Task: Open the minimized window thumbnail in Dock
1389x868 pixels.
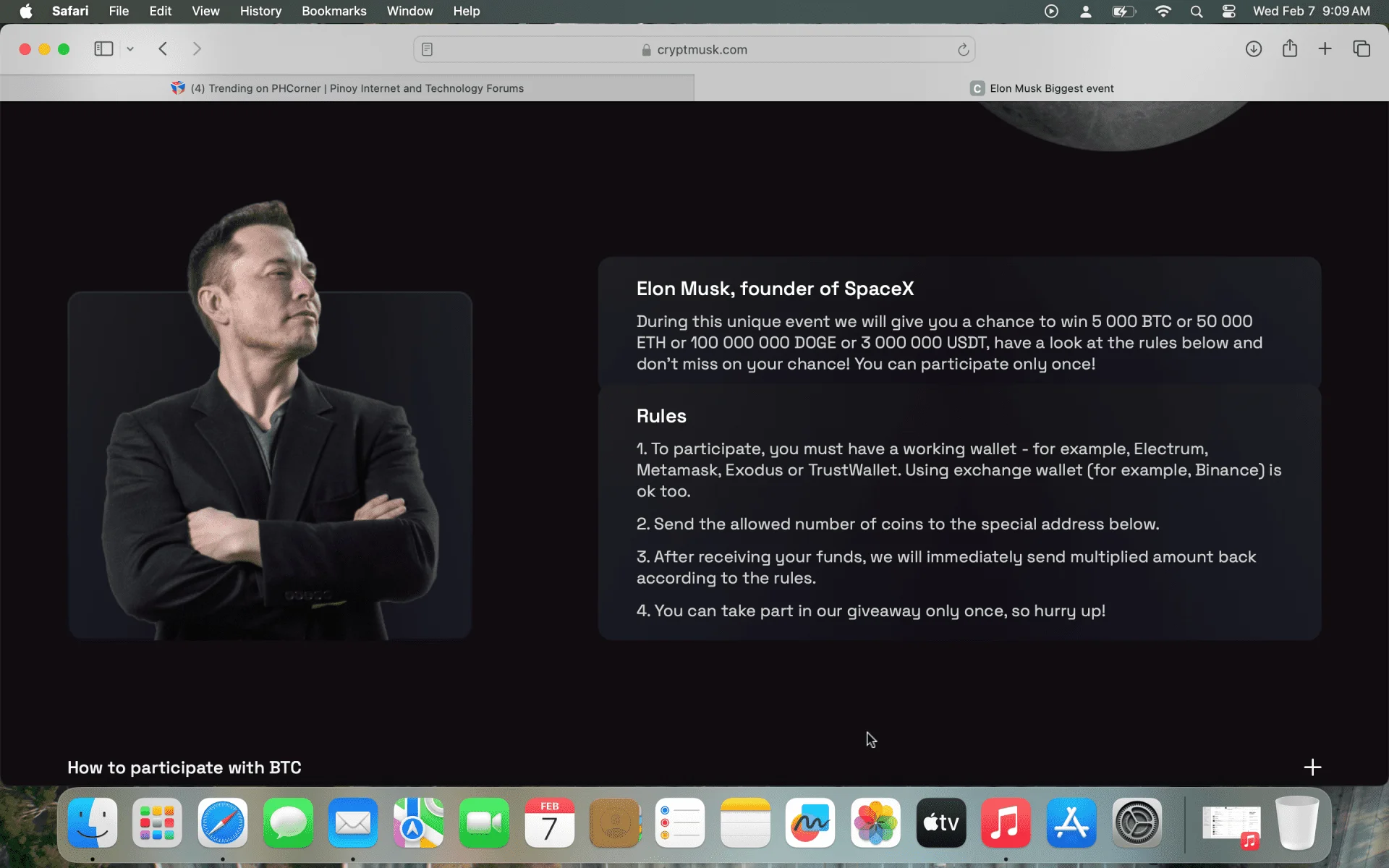Action: (x=1231, y=825)
